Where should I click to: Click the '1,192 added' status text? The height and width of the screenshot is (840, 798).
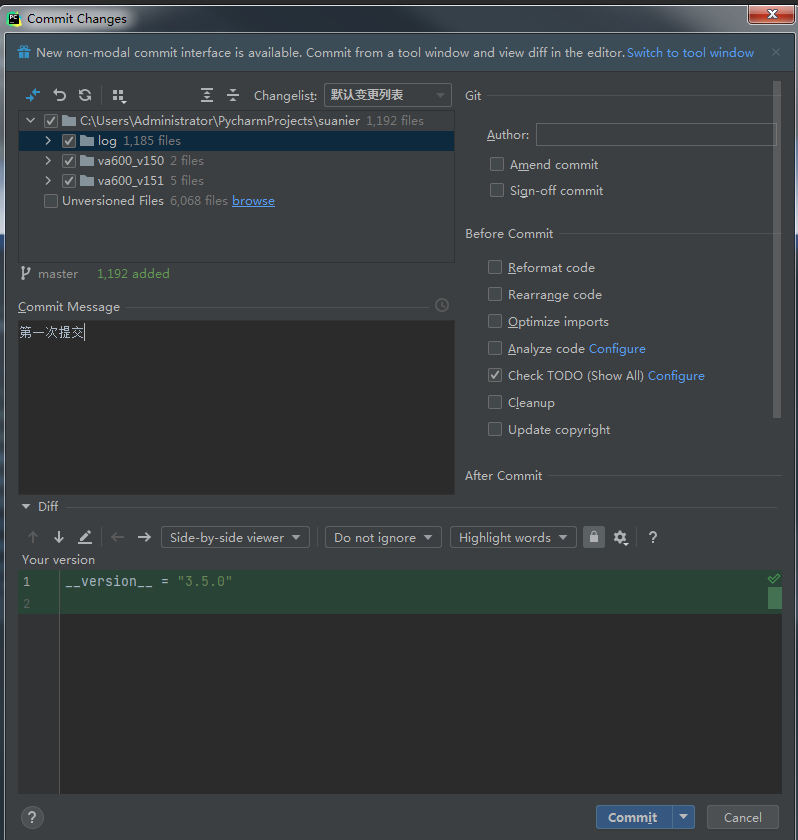tap(133, 274)
